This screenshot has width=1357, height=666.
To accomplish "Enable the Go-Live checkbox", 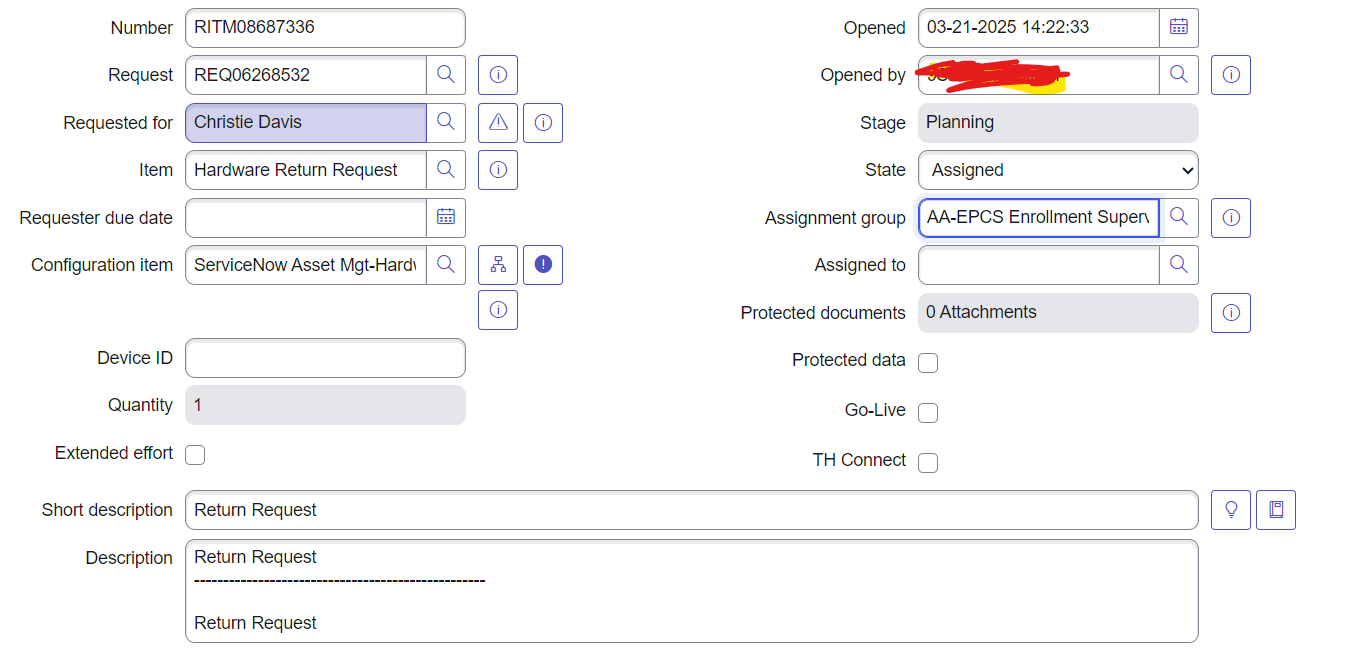I will pyautogui.click(x=928, y=412).
